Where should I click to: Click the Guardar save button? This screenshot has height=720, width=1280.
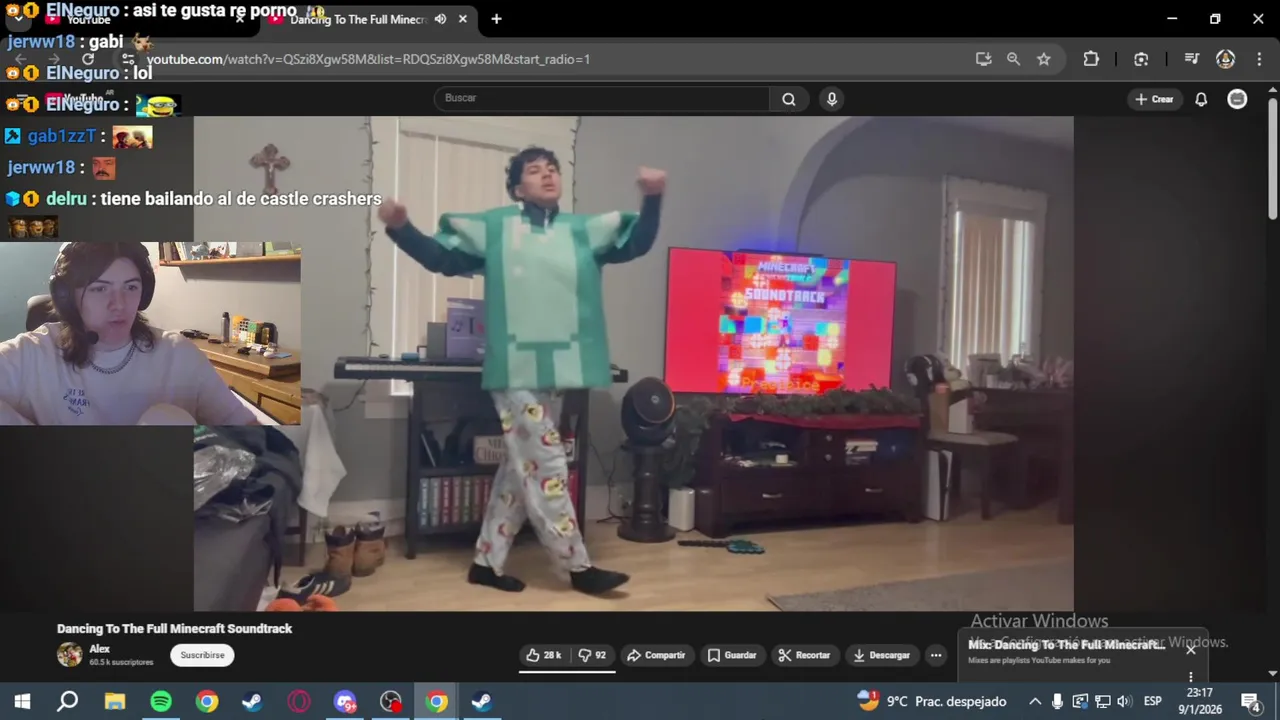[732, 655]
